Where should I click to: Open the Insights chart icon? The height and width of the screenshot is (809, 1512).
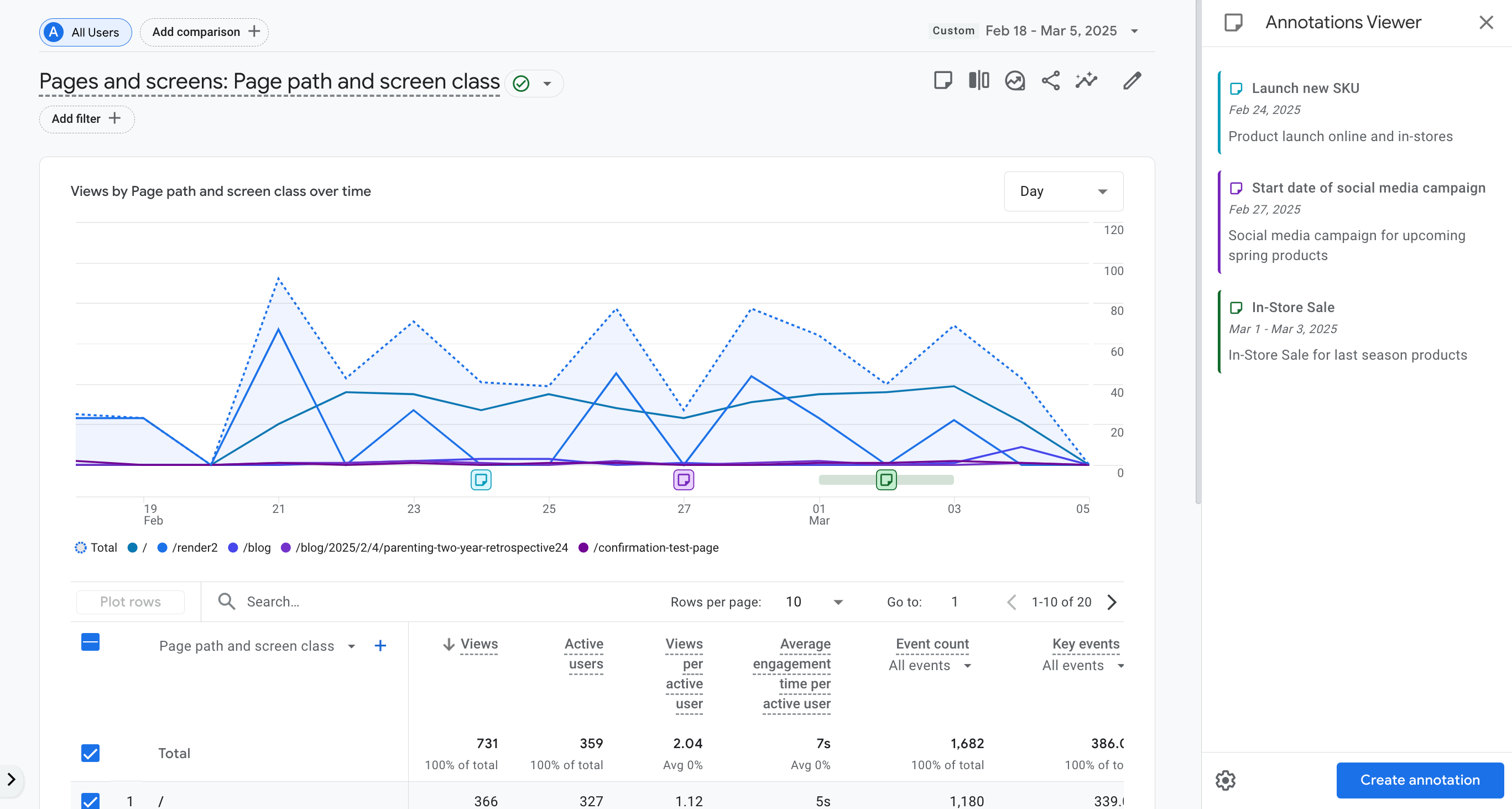click(1015, 80)
